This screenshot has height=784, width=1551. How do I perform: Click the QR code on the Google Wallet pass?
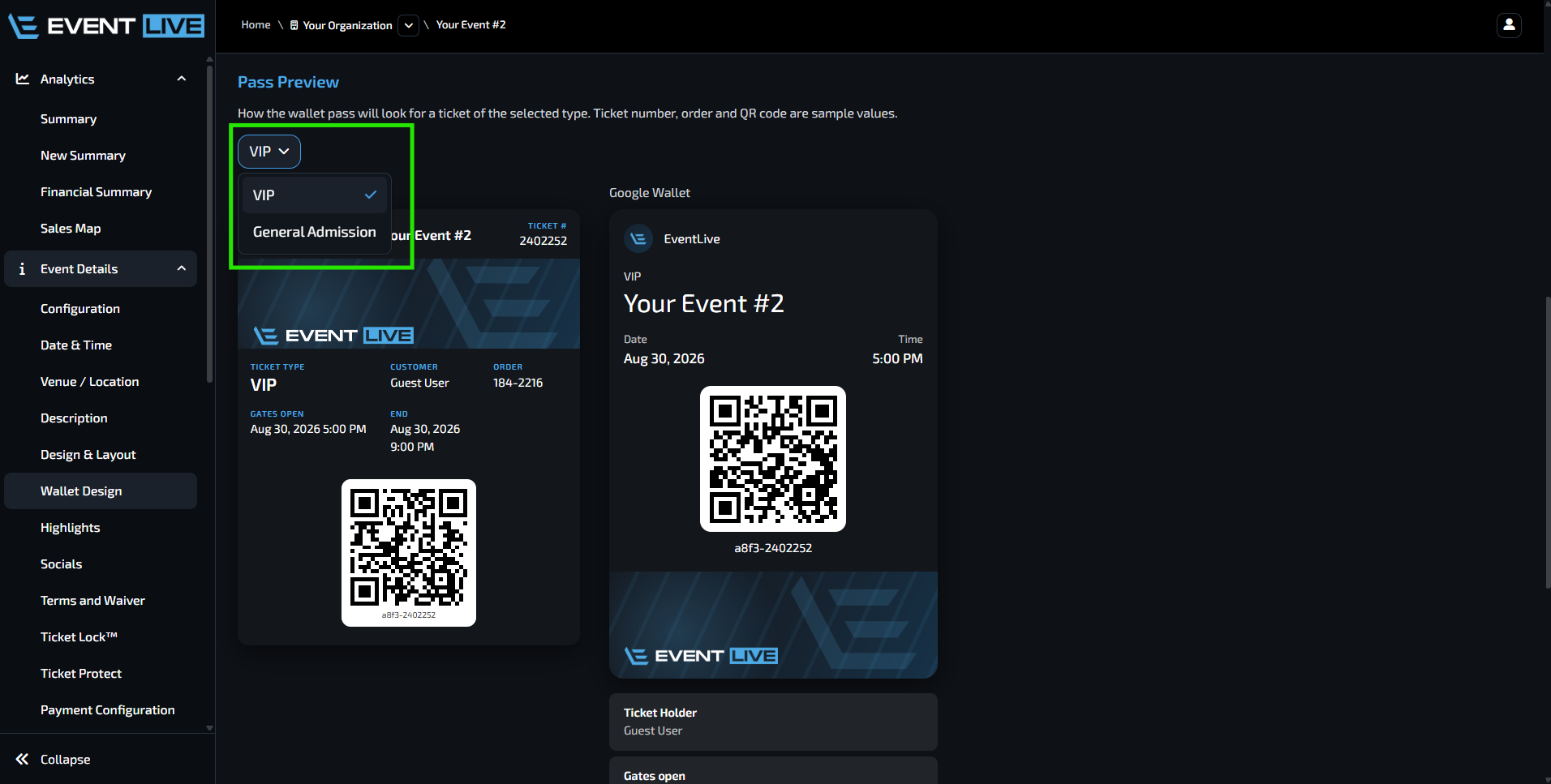[773, 459]
